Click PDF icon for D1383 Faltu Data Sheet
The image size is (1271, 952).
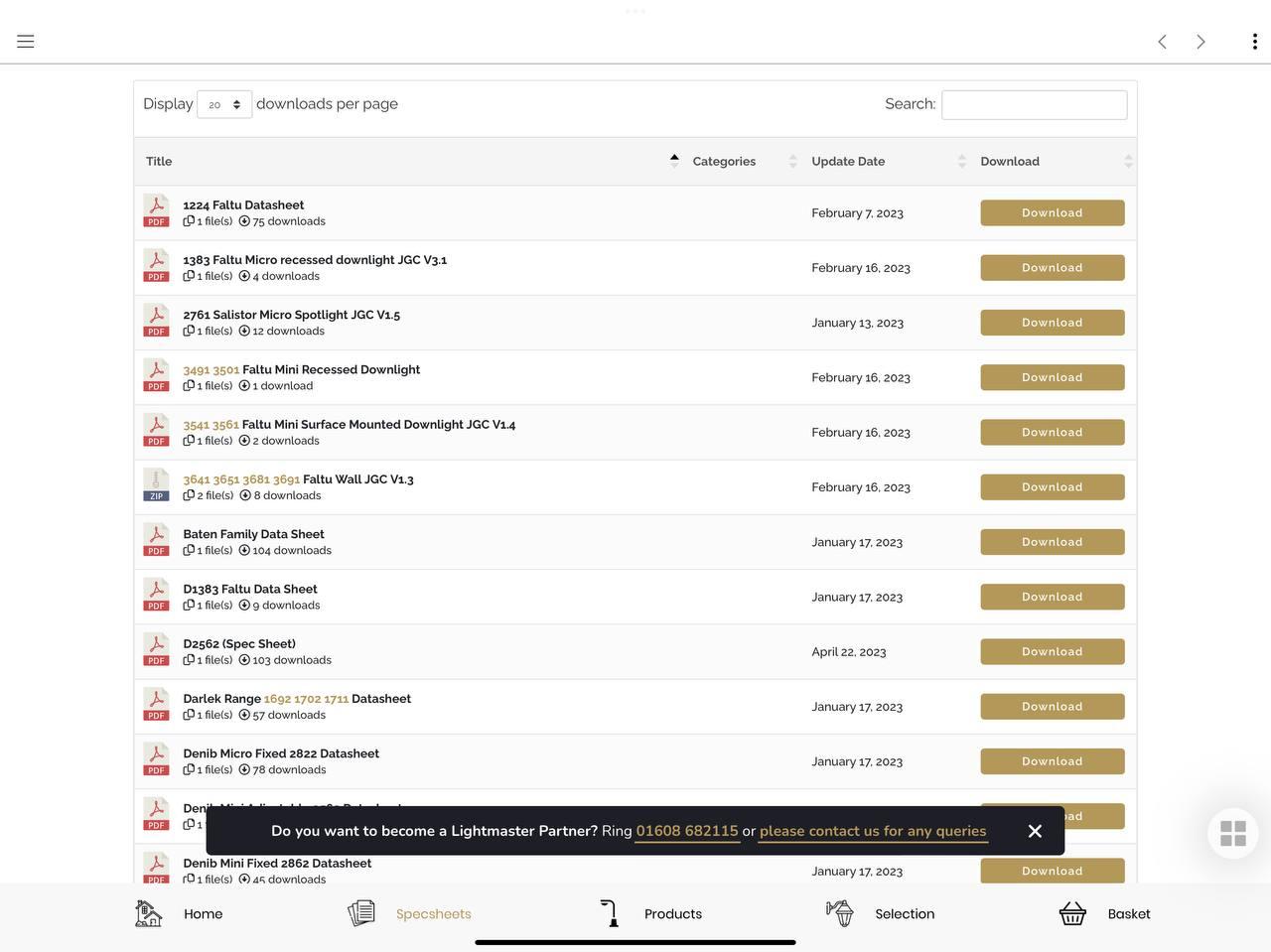pyautogui.click(x=156, y=595)
